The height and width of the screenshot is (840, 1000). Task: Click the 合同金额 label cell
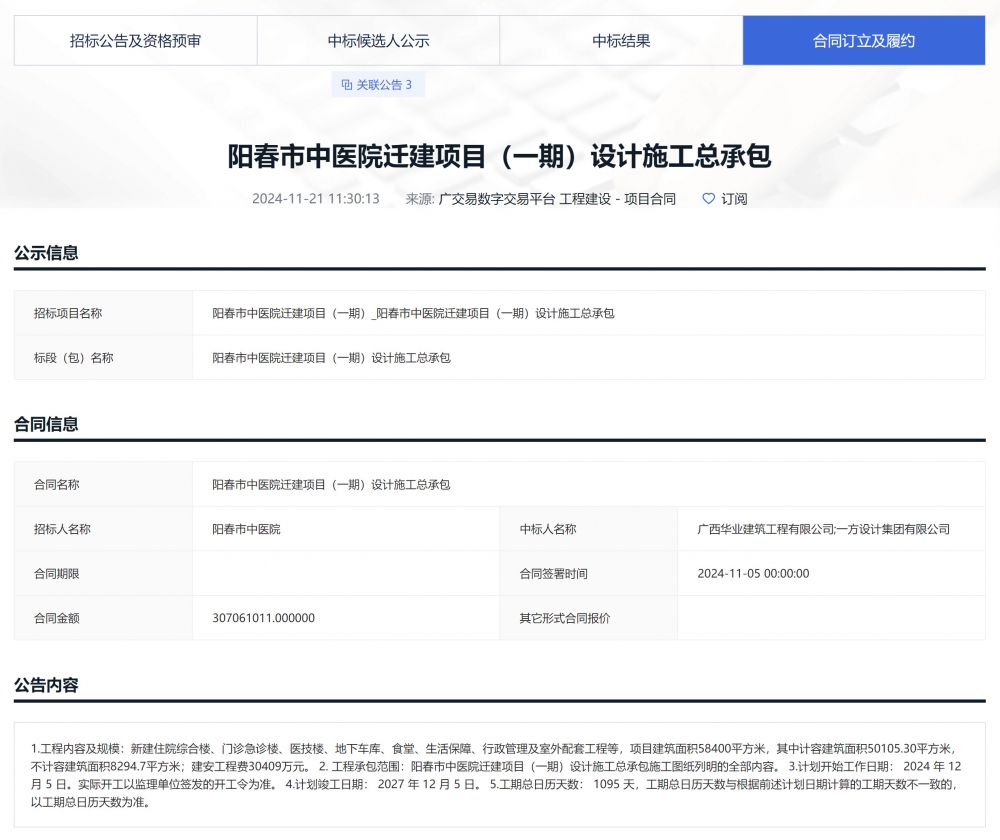pyautogui.click(x=103, y=618)
